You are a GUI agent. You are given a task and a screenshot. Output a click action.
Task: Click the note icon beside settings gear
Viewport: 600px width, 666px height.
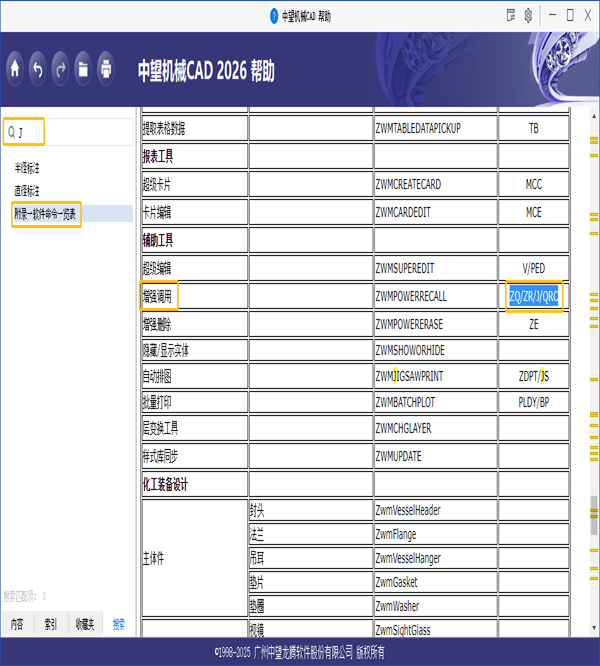pos(511,16)
